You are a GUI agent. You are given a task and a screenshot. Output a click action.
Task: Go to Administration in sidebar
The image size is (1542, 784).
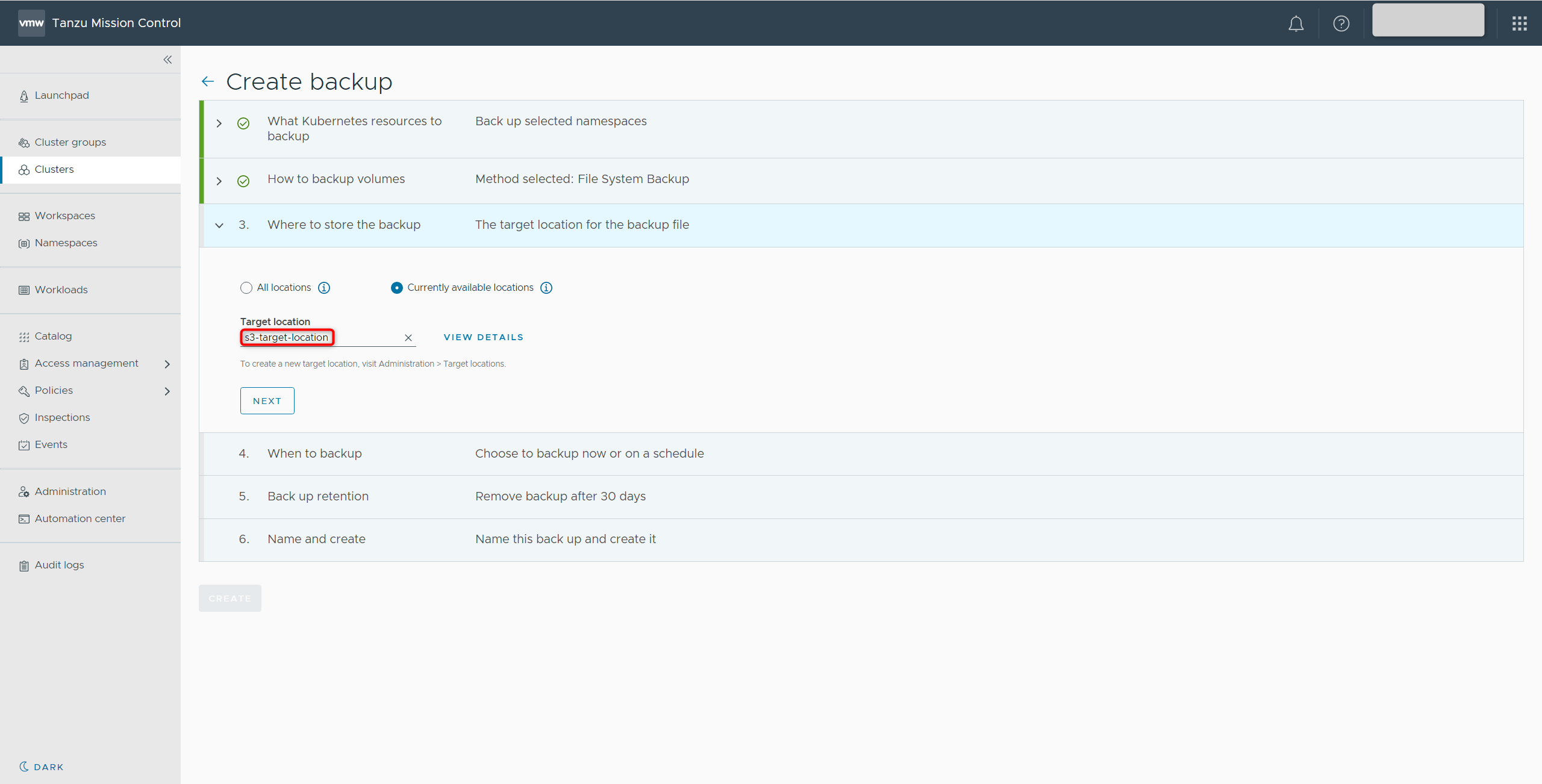click(x=70, y=491)
